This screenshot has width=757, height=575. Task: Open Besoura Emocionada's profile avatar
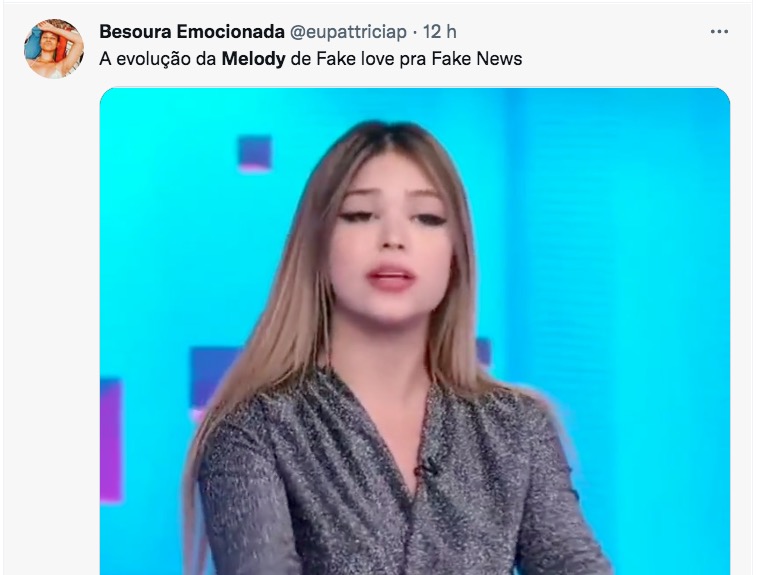point(54,49)
